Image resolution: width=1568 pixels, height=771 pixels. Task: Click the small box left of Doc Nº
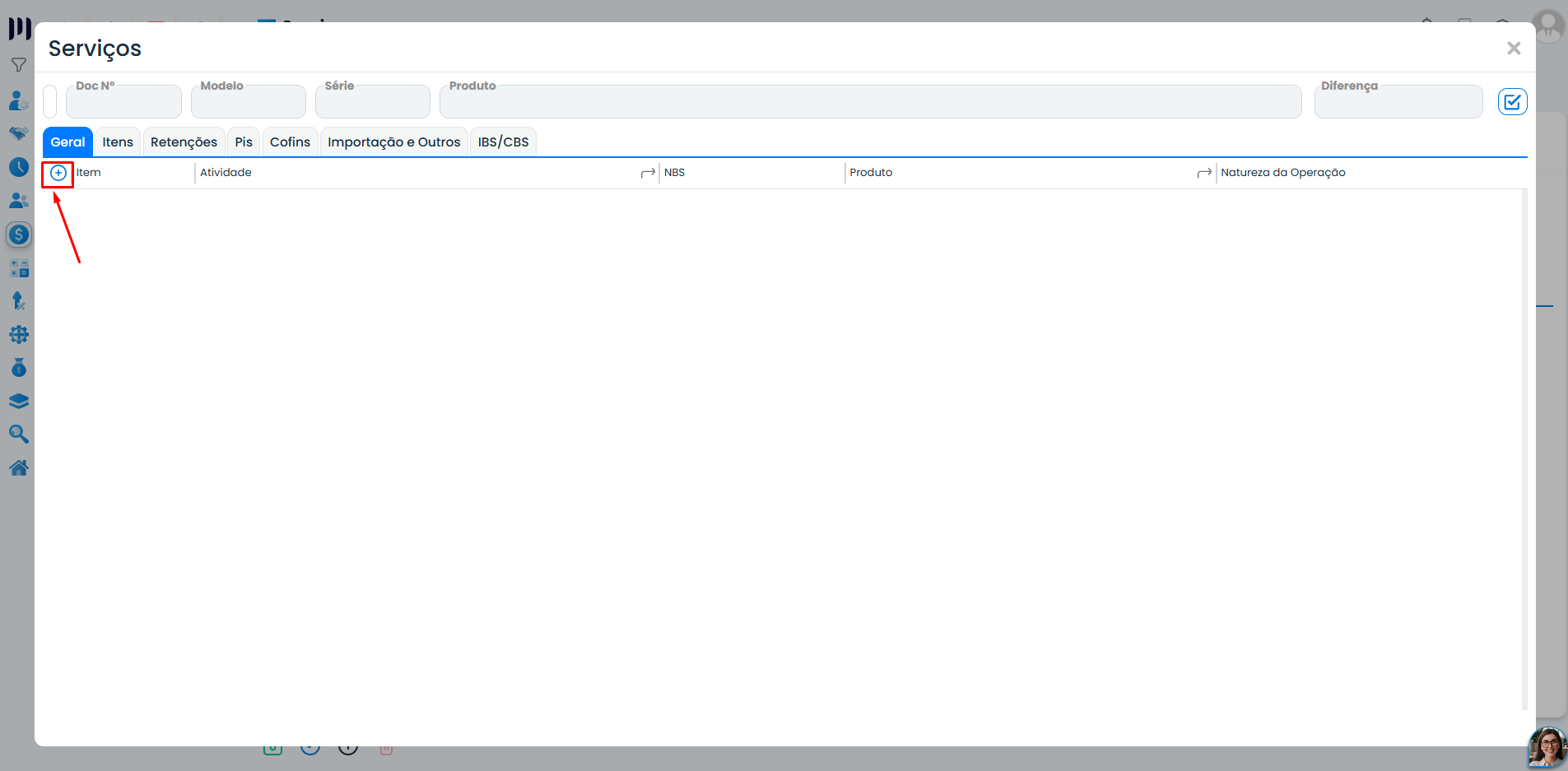(x=49, y=101)
